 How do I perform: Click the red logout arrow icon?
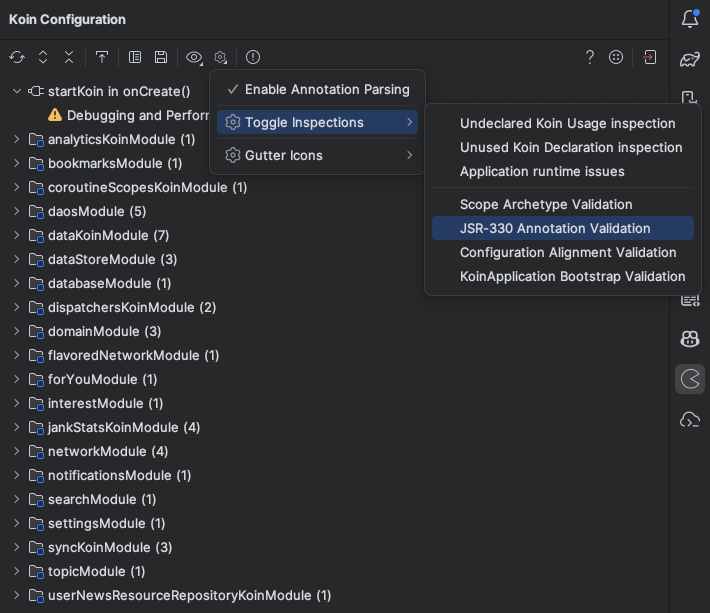click(x=649, y=58)
